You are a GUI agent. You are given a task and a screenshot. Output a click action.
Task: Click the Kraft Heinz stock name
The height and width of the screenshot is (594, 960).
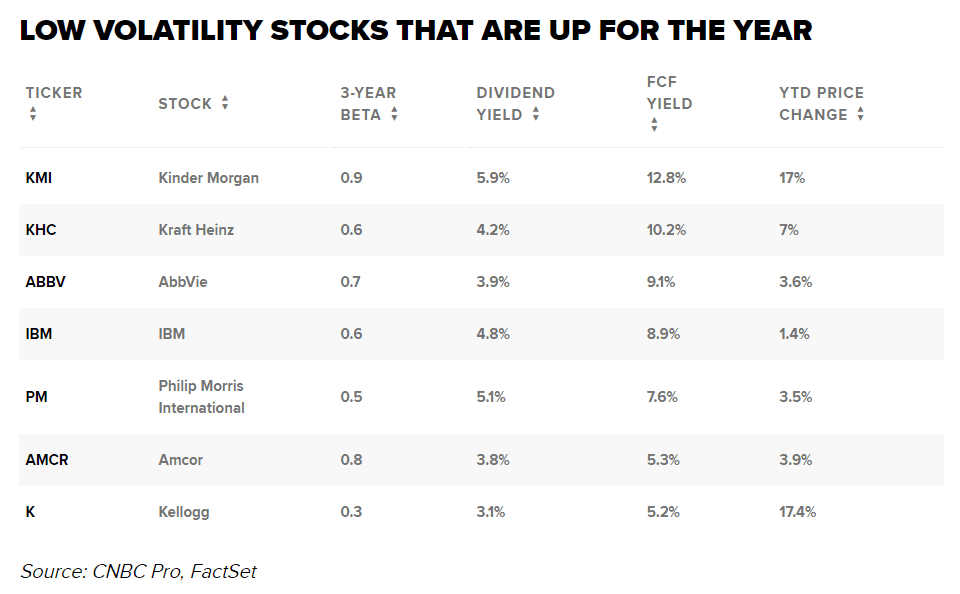[198, 230]
